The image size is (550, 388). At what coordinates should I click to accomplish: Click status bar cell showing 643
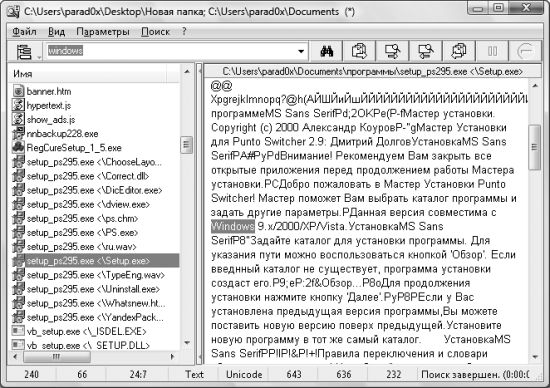(294, 375)
